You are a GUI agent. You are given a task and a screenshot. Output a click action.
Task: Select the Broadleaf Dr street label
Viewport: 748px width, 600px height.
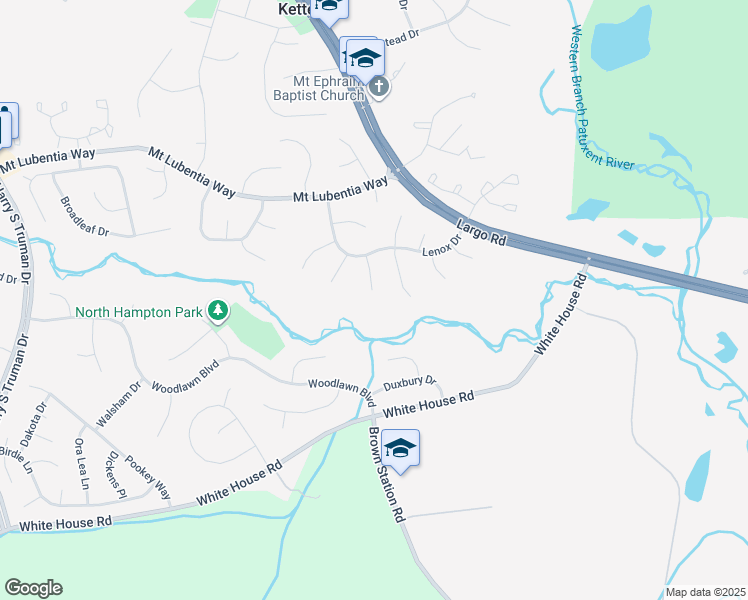click(84, 217)
